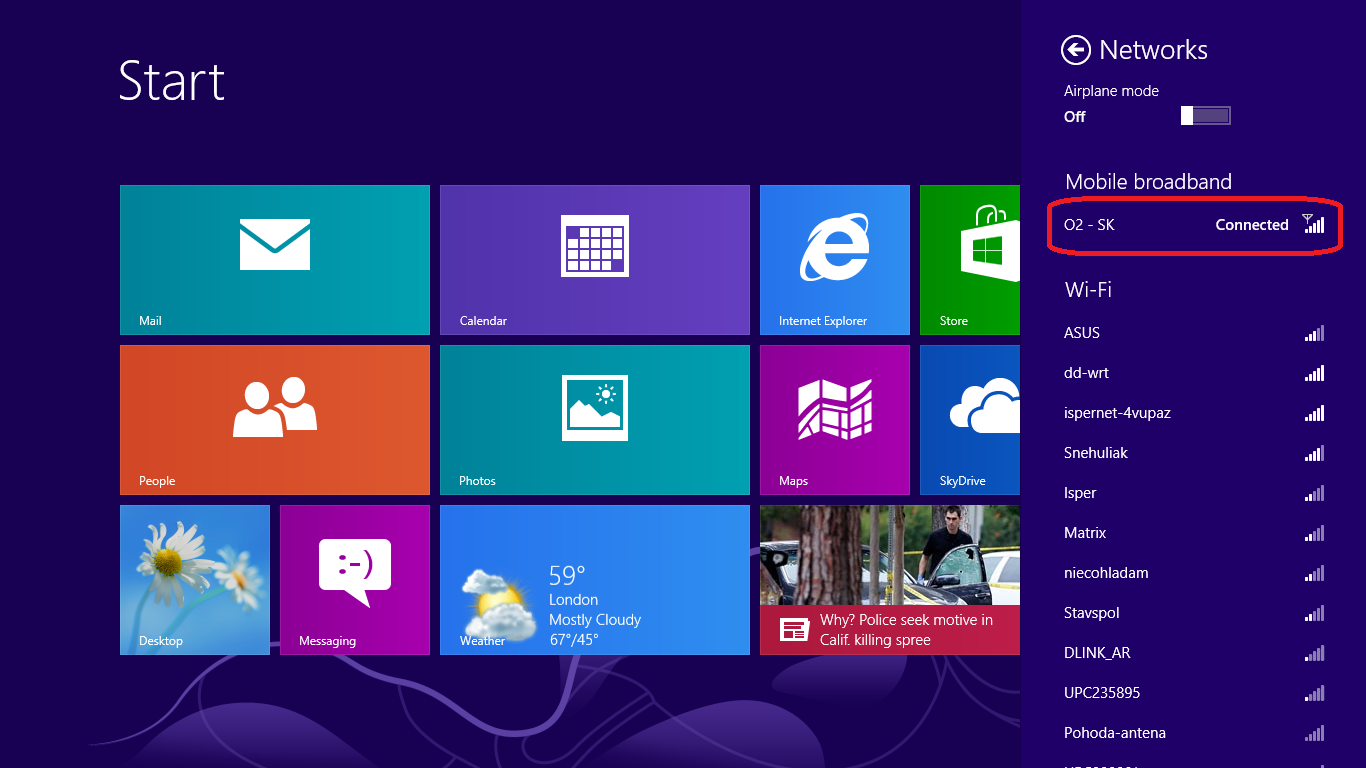Viewport: 1366px width, 768px height.
Task: Open the Store tile
Action: tap(970, 260)
